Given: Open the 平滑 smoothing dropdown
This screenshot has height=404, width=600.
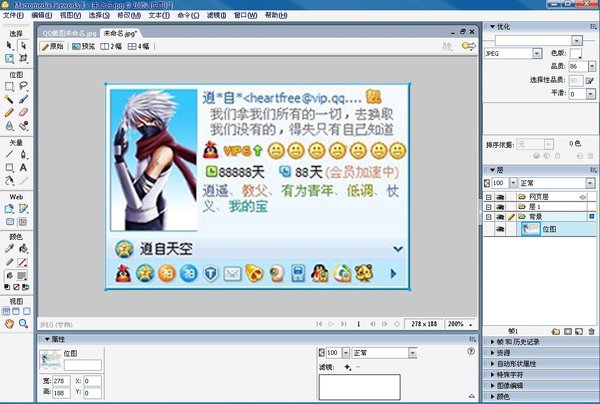Looking at the screenshot, I should coord(591,94).
